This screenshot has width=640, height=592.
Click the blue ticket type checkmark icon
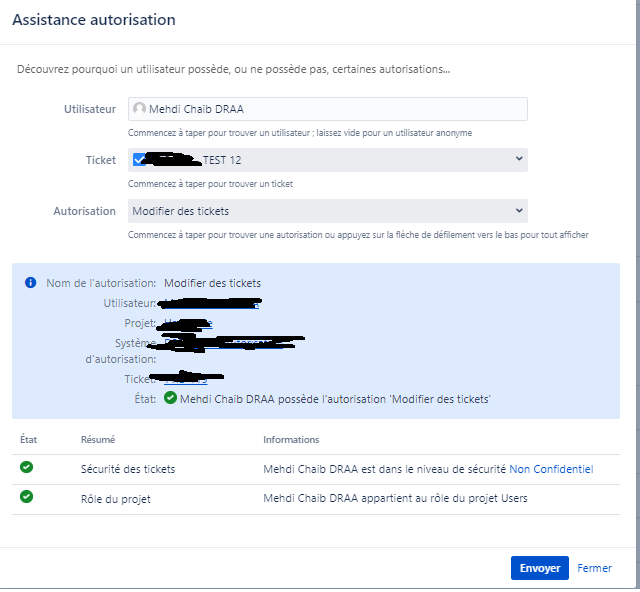(139, 160)
